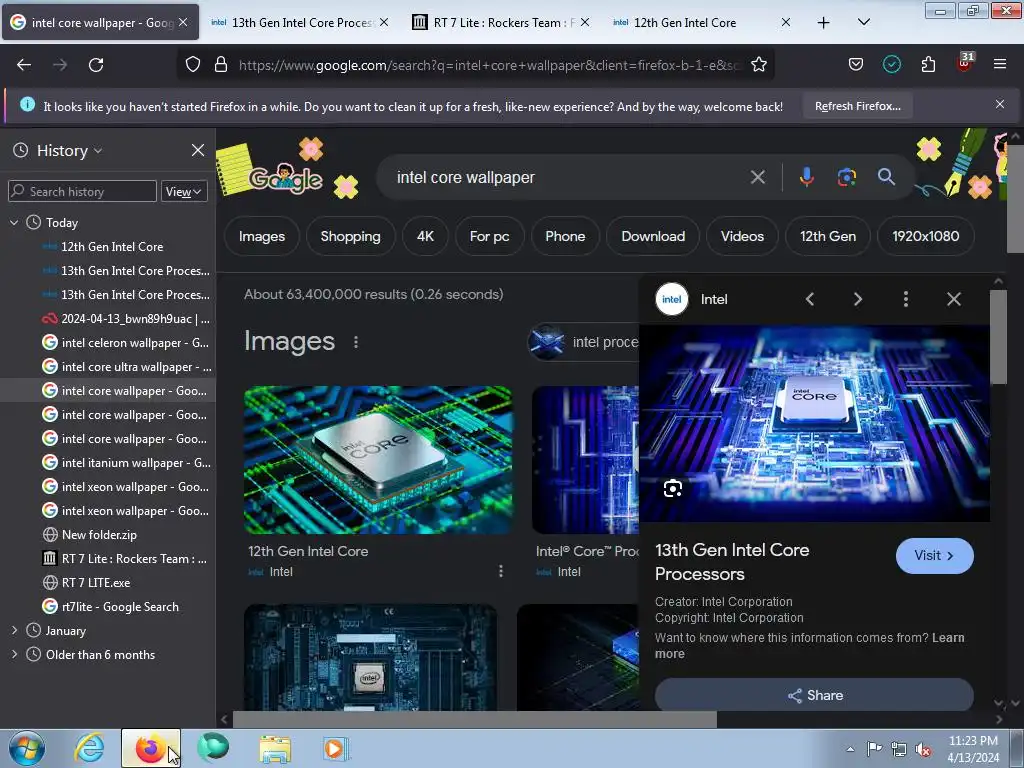Open more options in the image preview panel
Image resolution: width=1024 pixels, height=768 pixels.
click(906, 299)
